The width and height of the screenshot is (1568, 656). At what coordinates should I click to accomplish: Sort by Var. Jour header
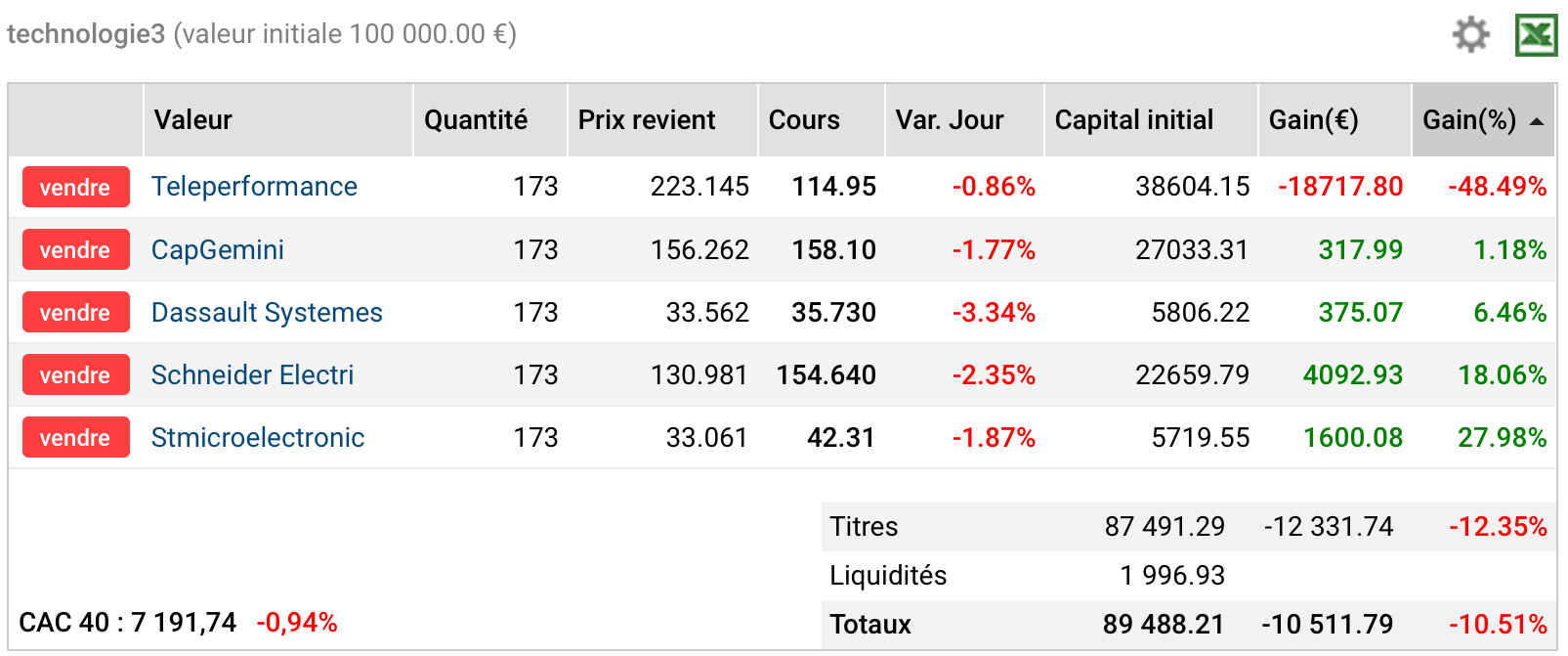pos(950,120)
